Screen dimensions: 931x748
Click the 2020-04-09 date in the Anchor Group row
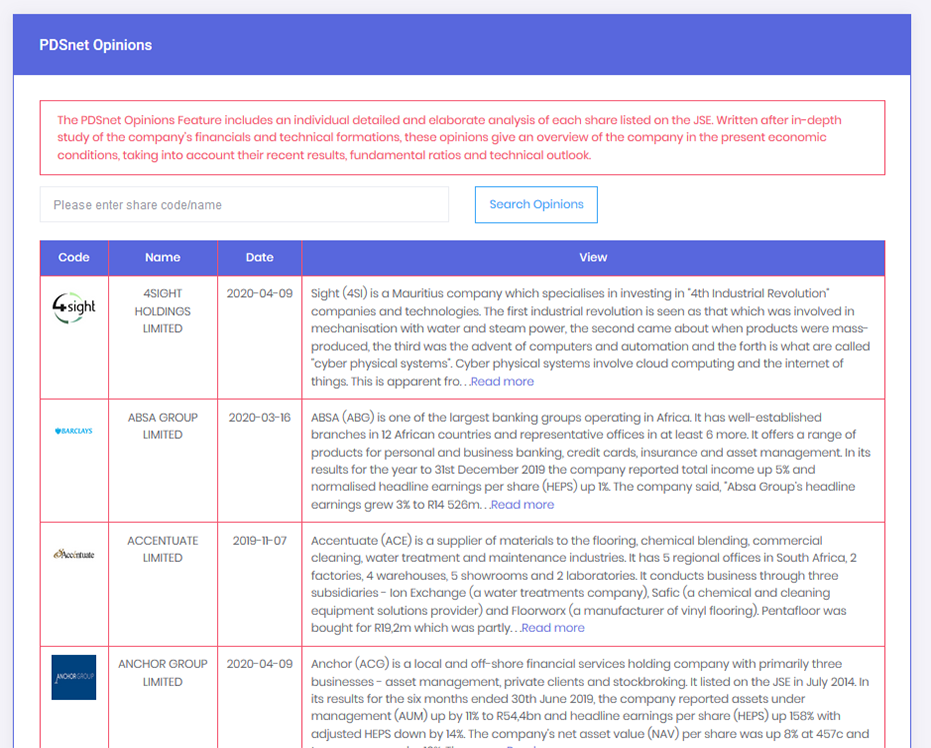pos(259,664)
